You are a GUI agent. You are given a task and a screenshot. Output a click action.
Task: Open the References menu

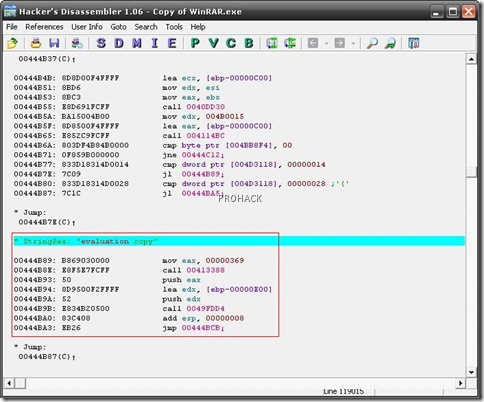[x=44, y=27]
